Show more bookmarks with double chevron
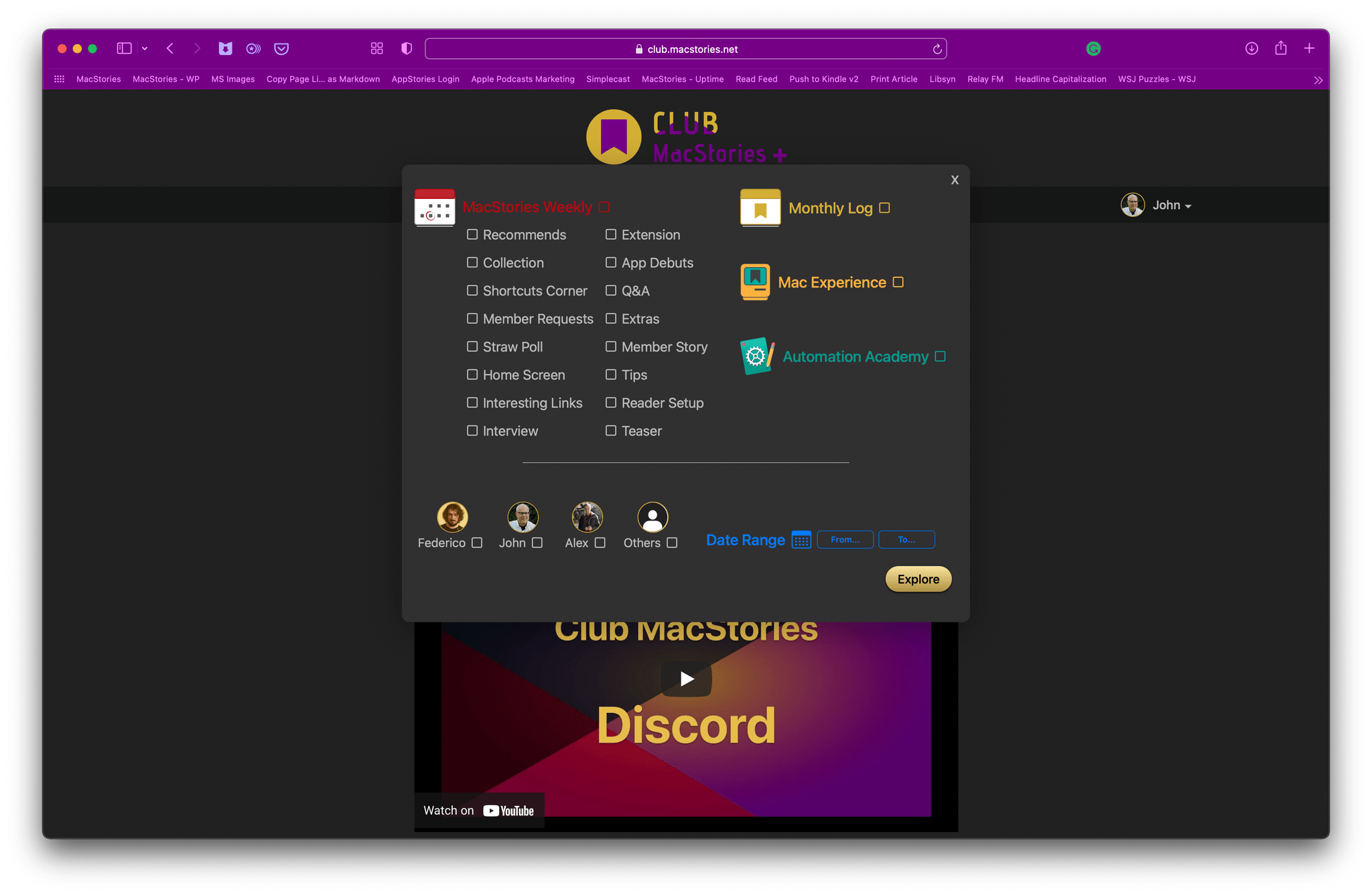The image size is (1372, 895). [1318, 80]
